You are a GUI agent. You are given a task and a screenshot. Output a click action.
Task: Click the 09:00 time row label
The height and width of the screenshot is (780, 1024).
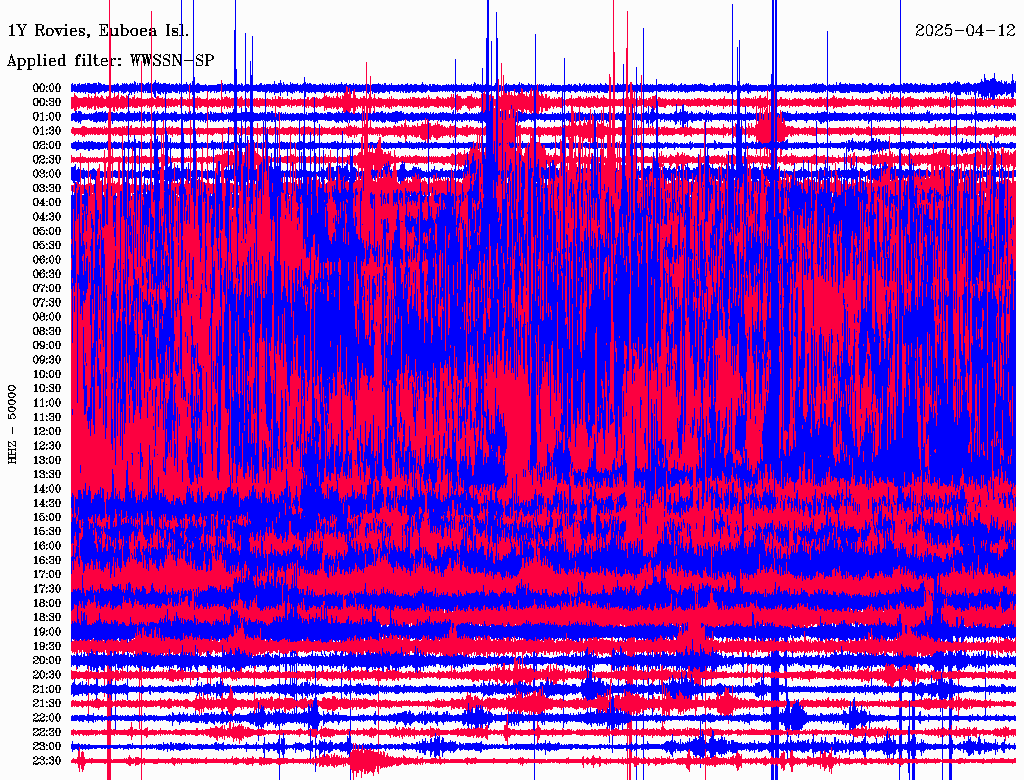coord(47,346)
